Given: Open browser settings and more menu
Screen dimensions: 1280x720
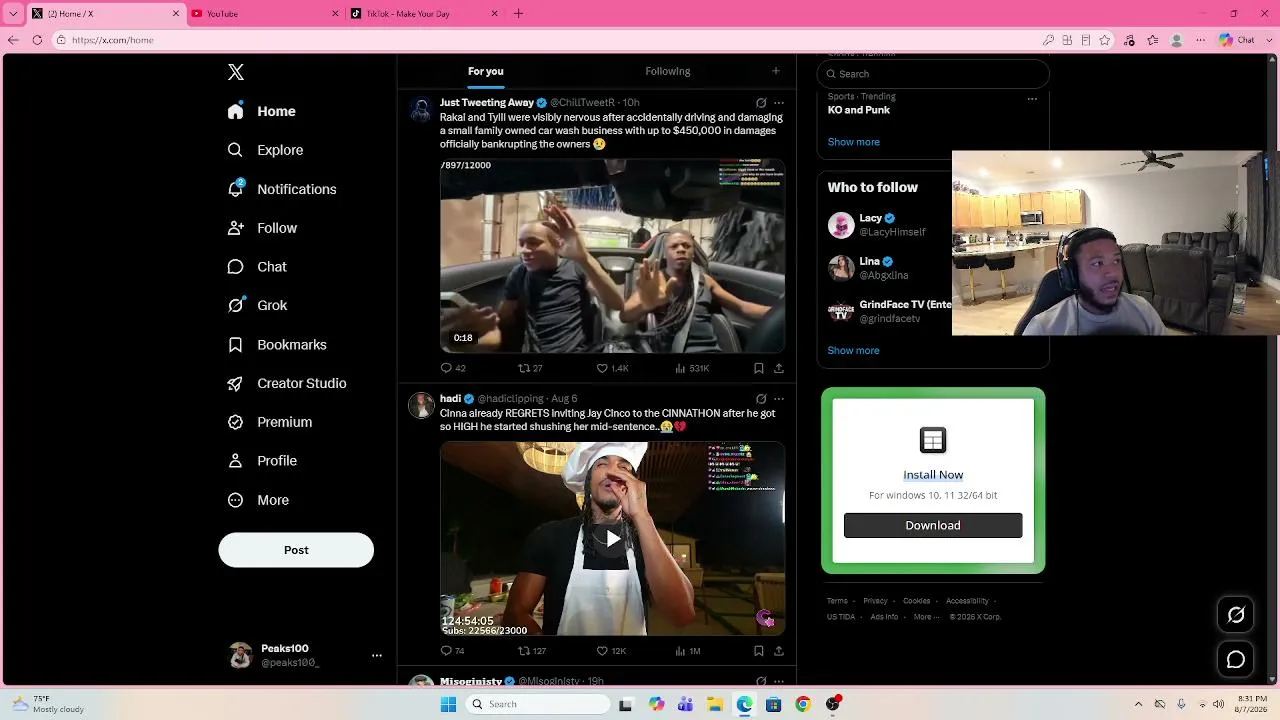Looking at the screenshot, I should click(1200, 40).
